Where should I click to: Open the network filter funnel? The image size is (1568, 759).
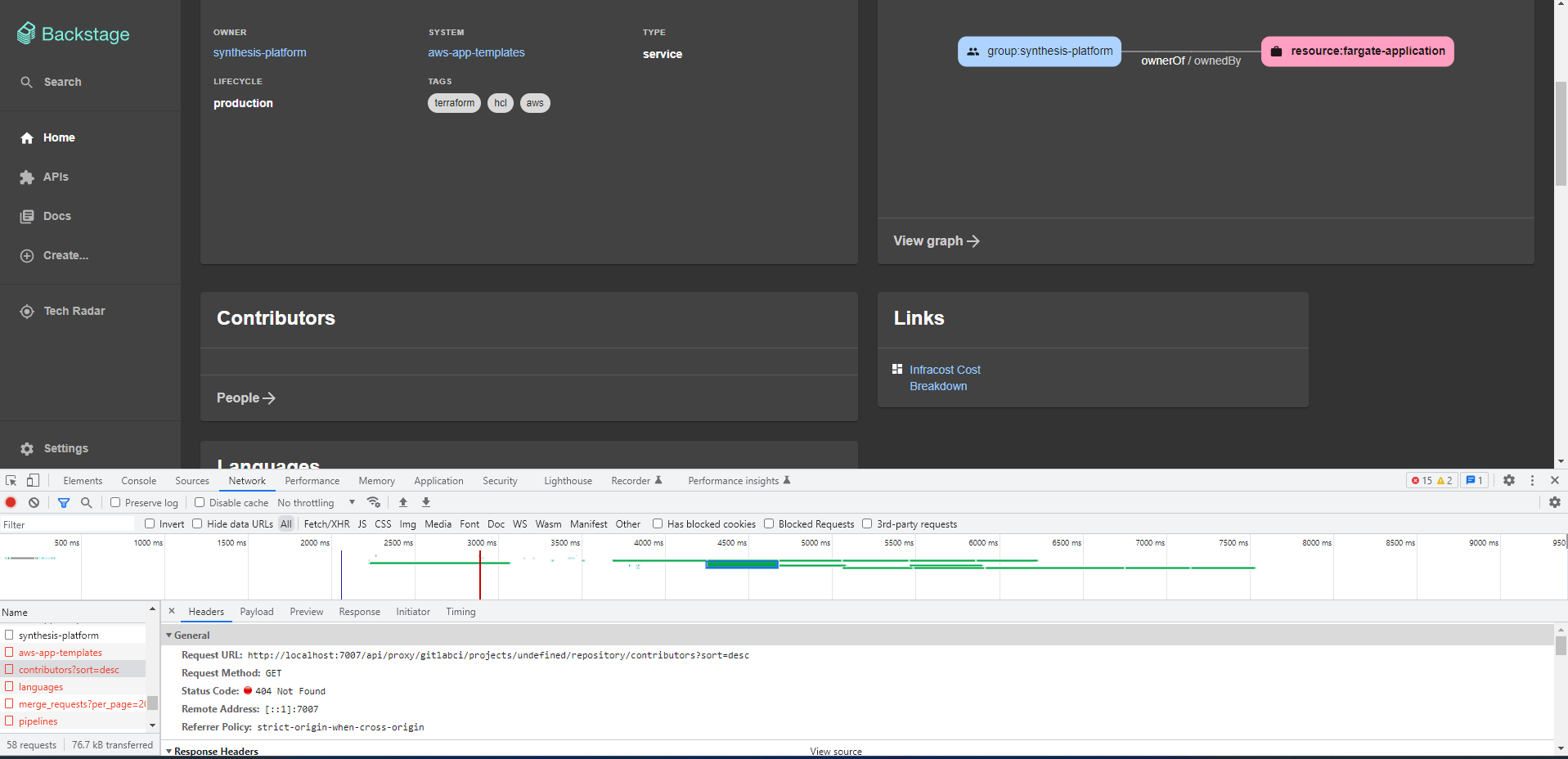coord(64,502)
